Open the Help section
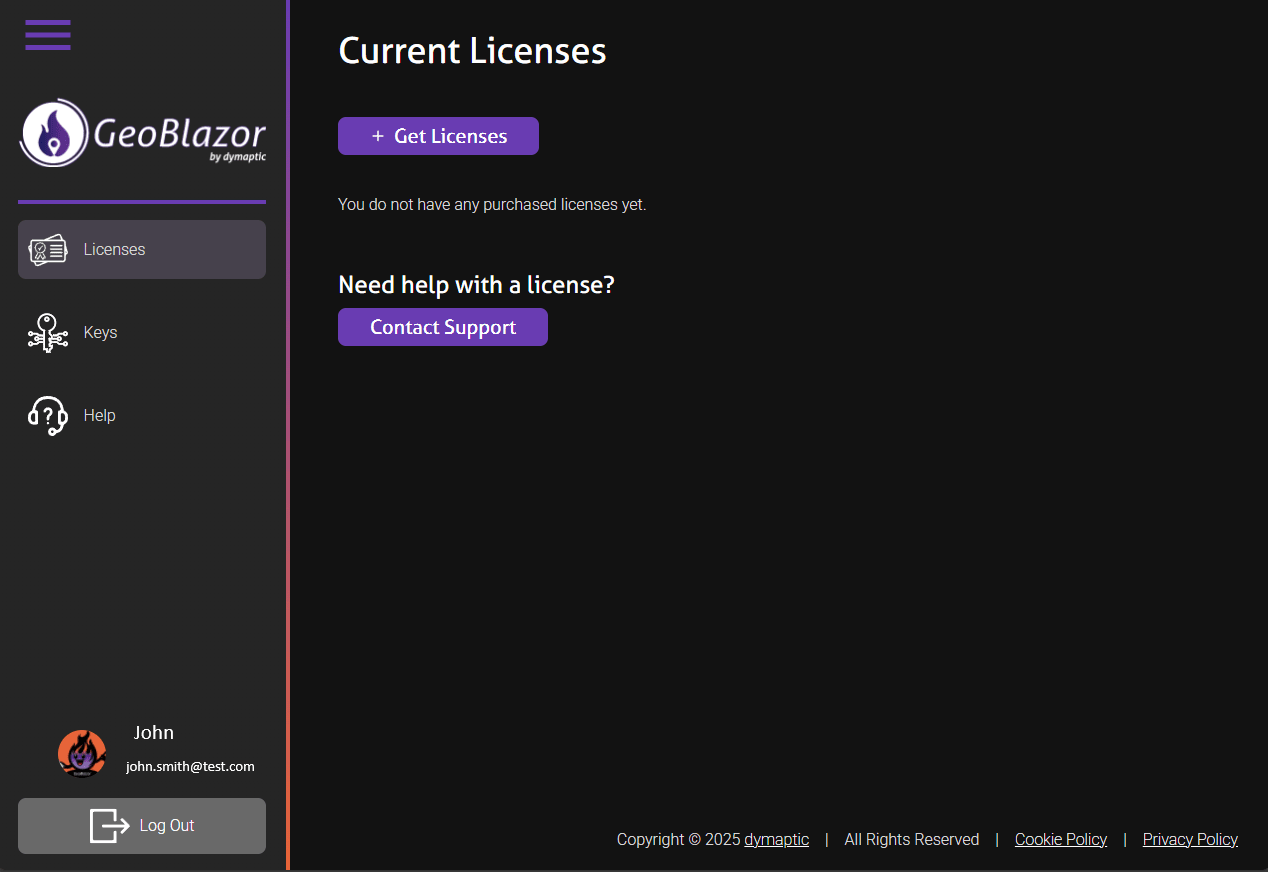 [142, 416]
